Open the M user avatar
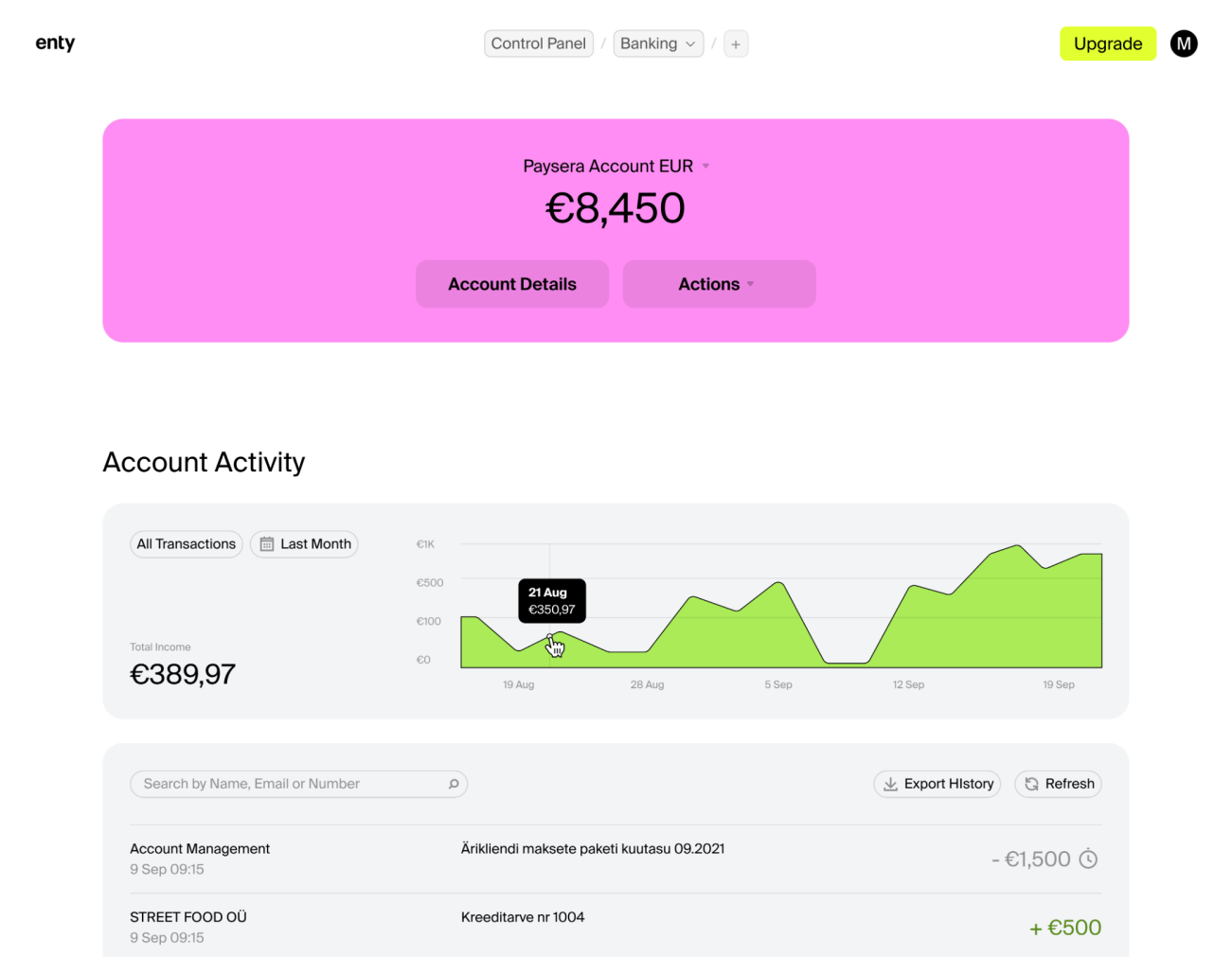 (1184, 44)
